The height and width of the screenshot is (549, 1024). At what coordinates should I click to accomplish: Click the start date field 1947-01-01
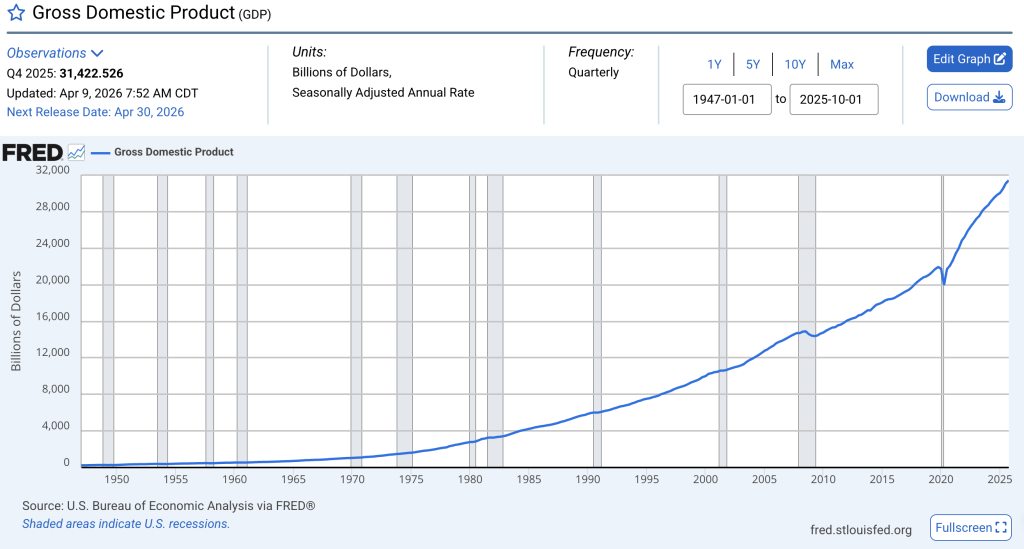[727, 100]
